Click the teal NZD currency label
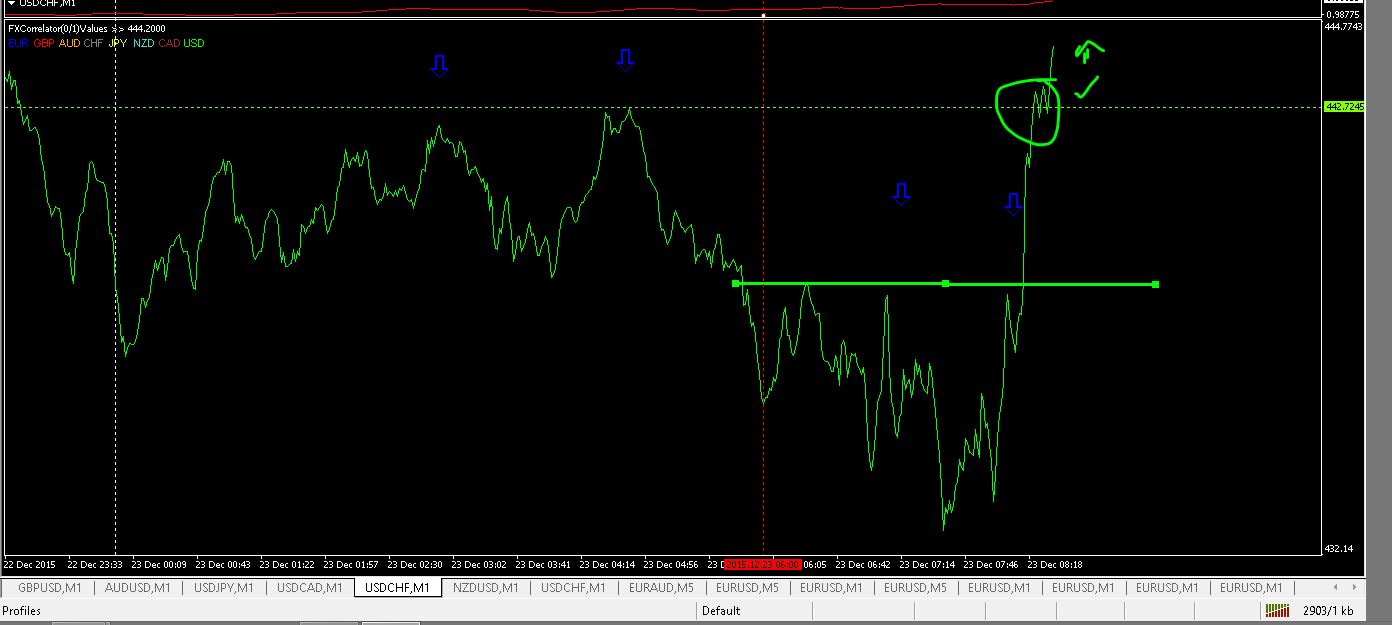Viewport: 1392px width, 625px height. (x=144, y=43)
